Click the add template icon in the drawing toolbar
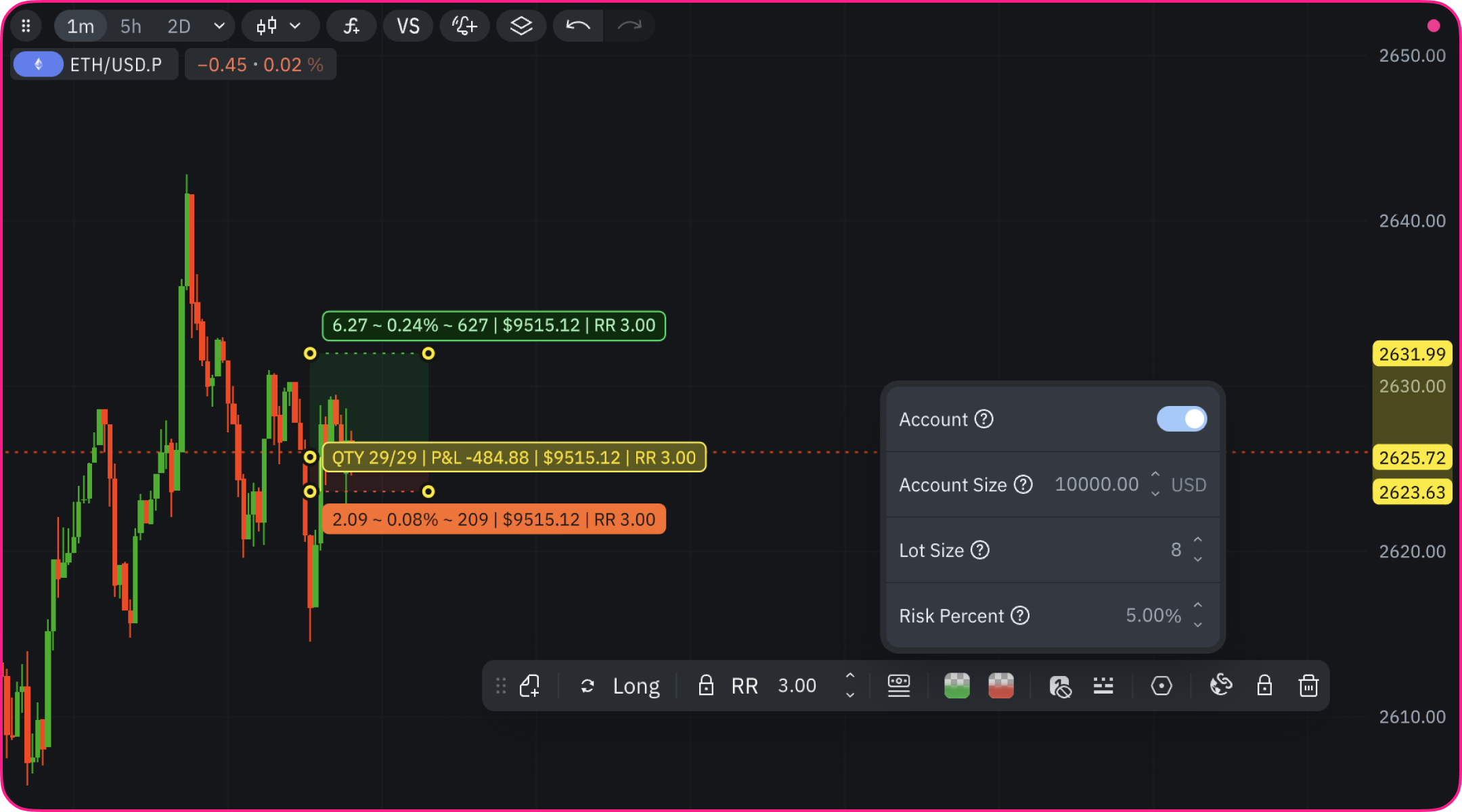The height and width of the screenshot is (812, 1462). 529,686
